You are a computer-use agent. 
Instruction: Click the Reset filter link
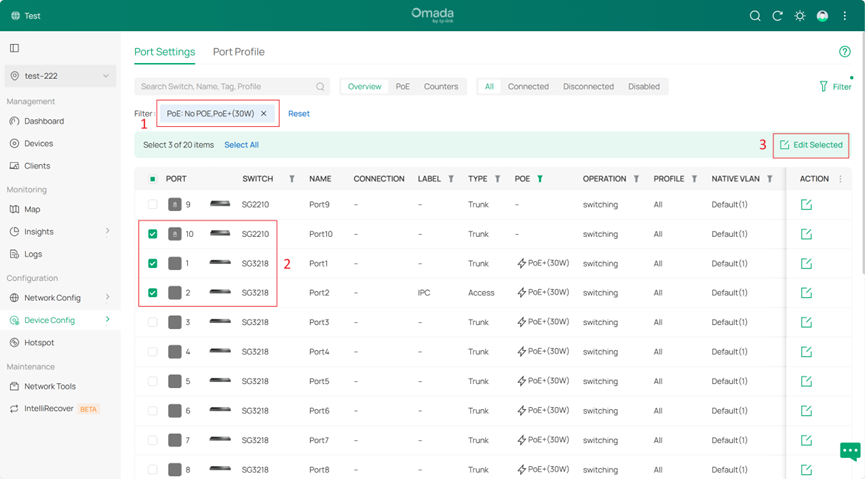[x=299, y=114]
